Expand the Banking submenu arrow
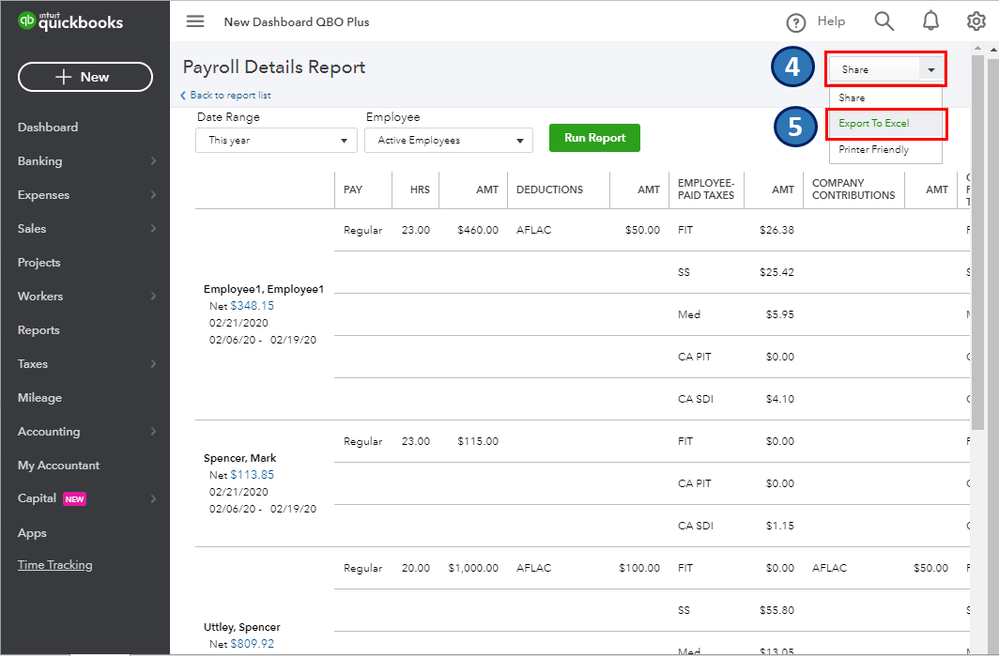The width and height of the screenshot is (999, 656). 153,161
